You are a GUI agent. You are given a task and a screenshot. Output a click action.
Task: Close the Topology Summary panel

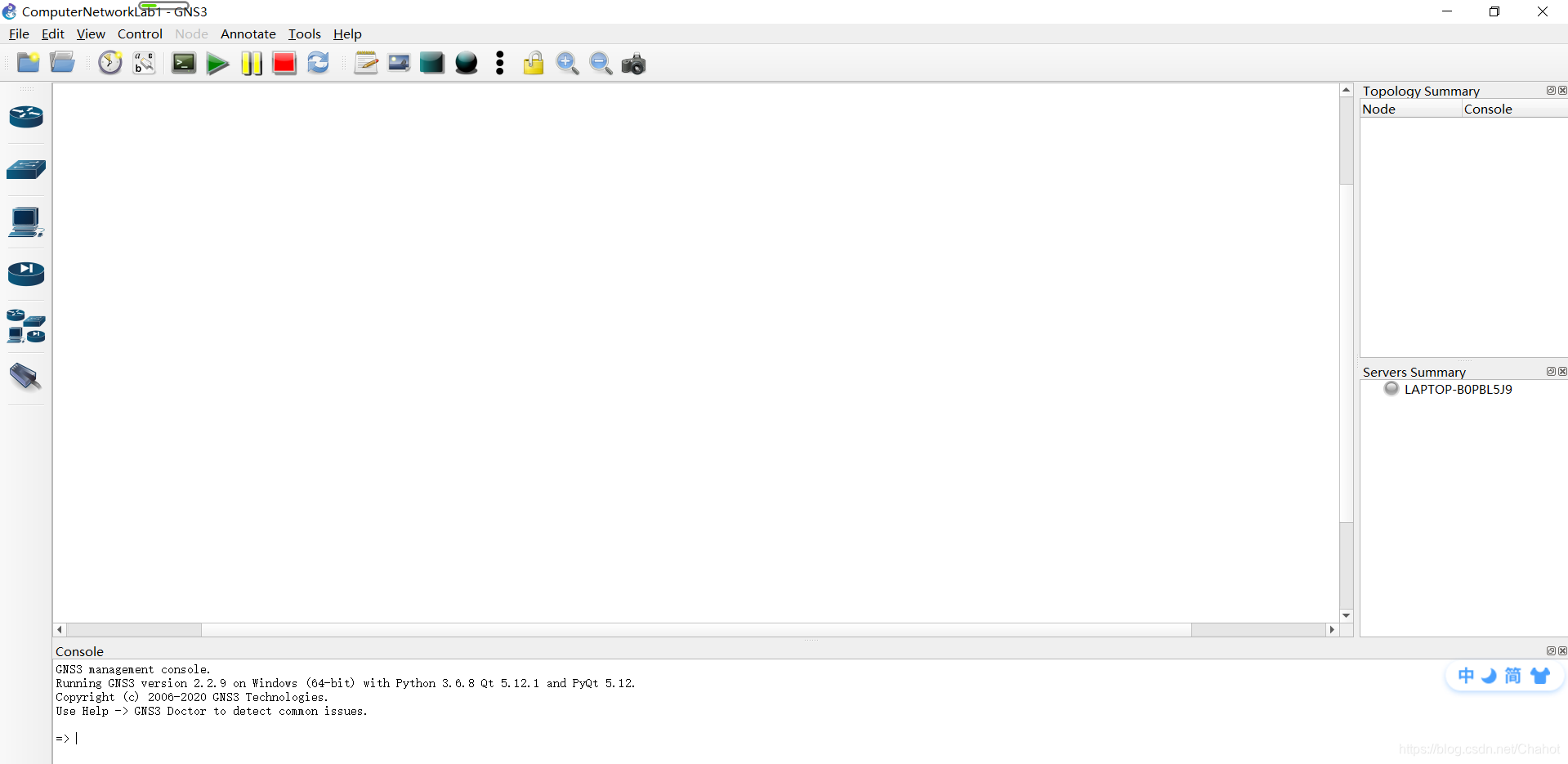pyautogui.click(x=1562, y=91)
